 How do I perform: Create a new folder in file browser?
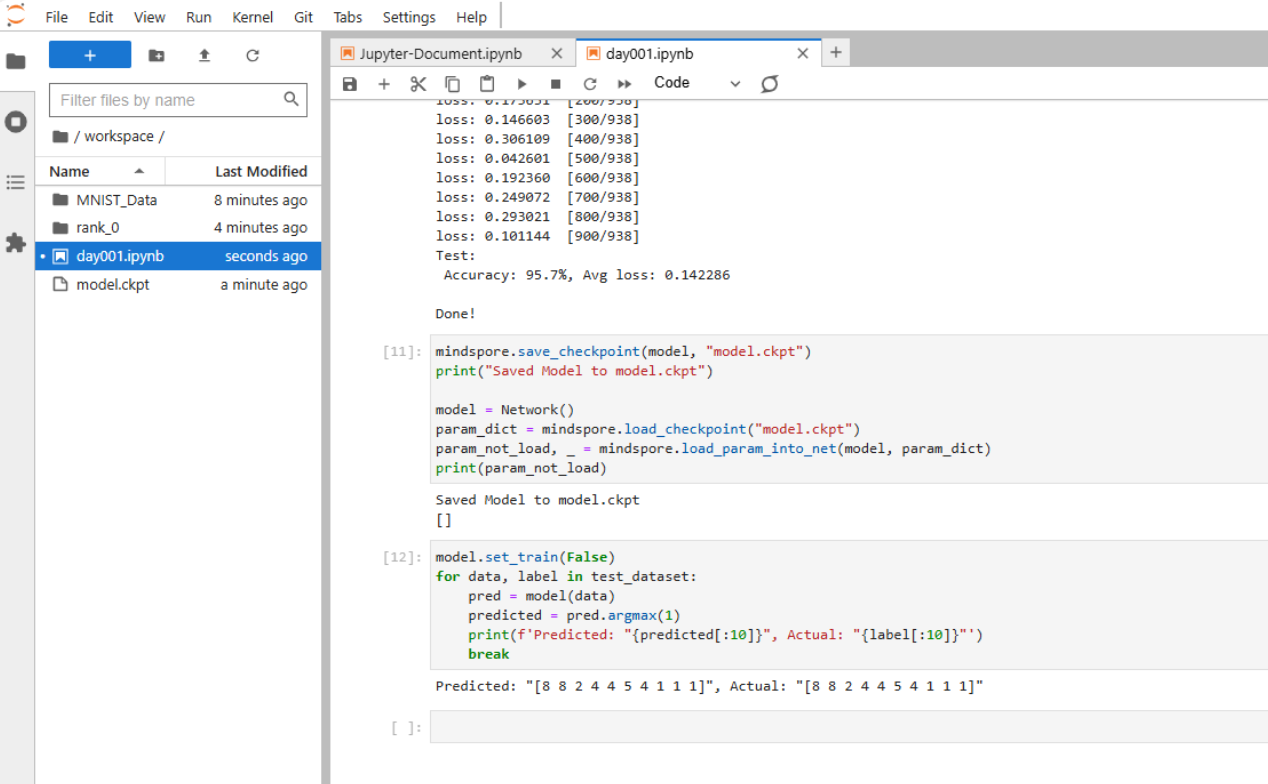pyautogui.click(x=156, y=55)
